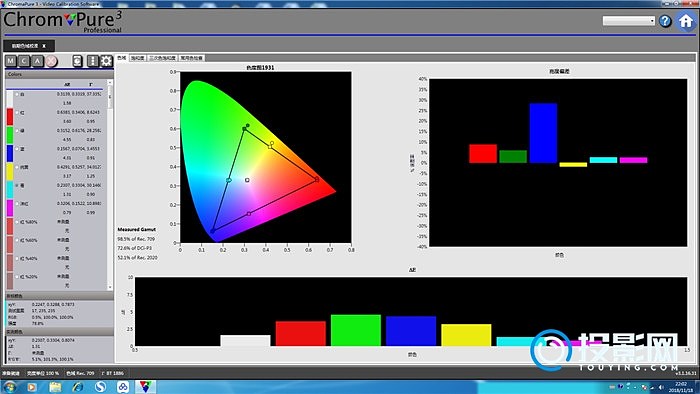Click the C continuous measure button
Viewport: 700px width, 394px height.
click(x=24, y=61)
